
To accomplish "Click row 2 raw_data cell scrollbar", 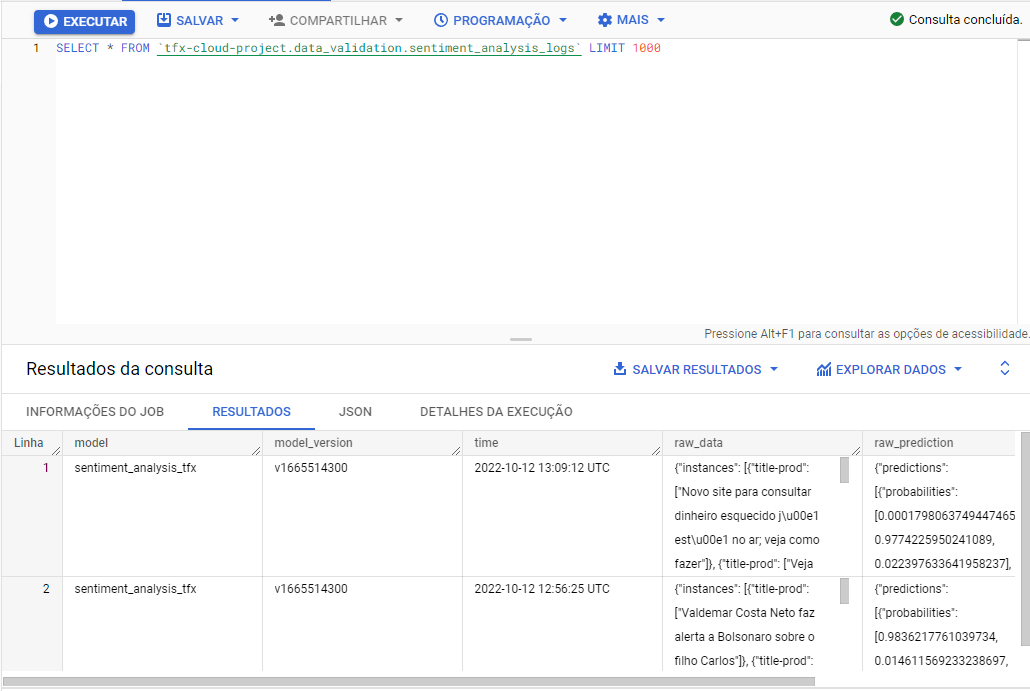I will (844, 591).
